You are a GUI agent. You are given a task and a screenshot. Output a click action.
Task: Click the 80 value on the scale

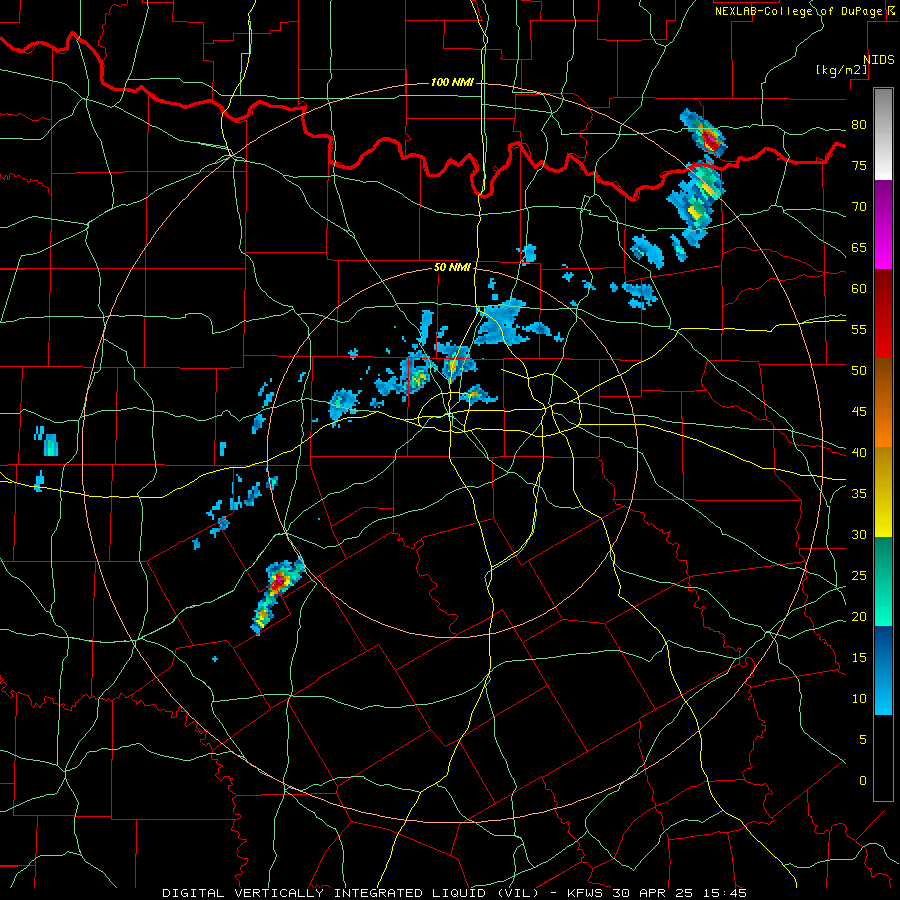[859, 125]
